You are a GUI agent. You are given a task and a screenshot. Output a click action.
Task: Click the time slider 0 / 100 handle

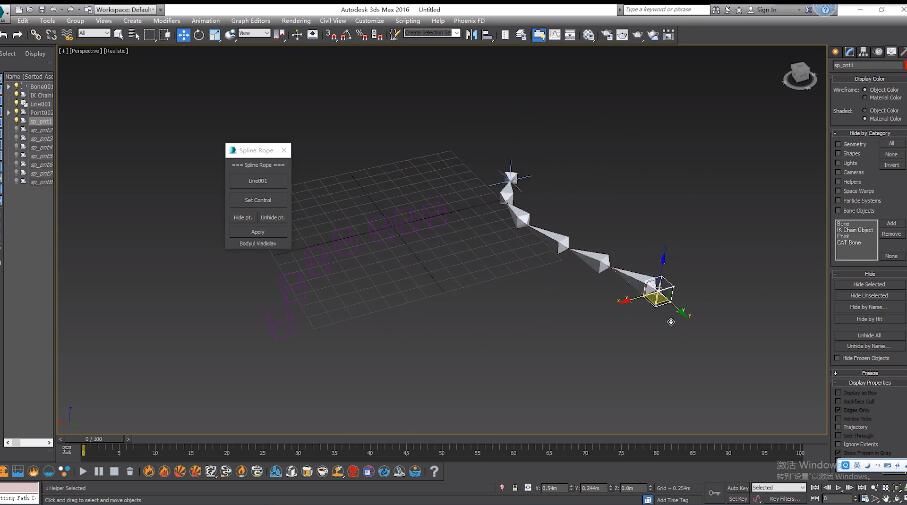[x=93, y=439]
